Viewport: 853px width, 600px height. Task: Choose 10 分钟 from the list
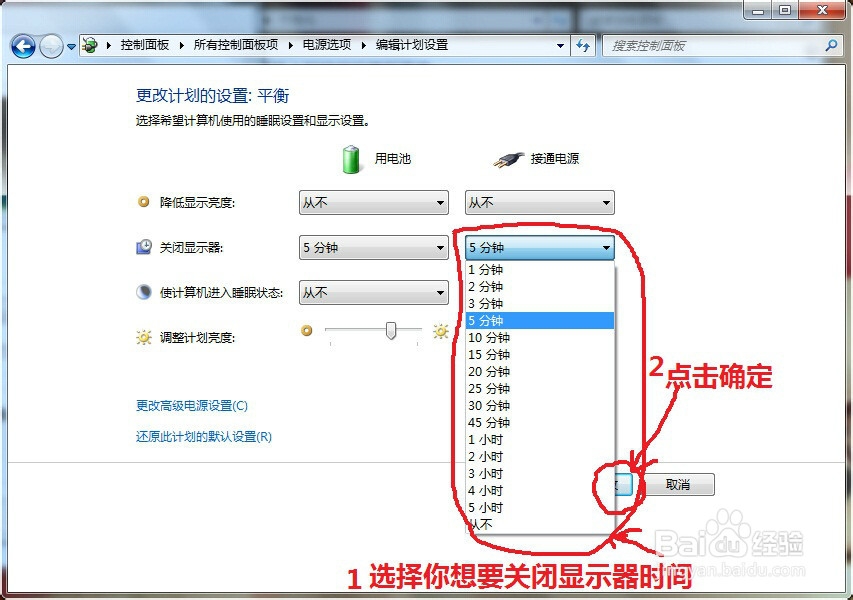coord(540,338)
